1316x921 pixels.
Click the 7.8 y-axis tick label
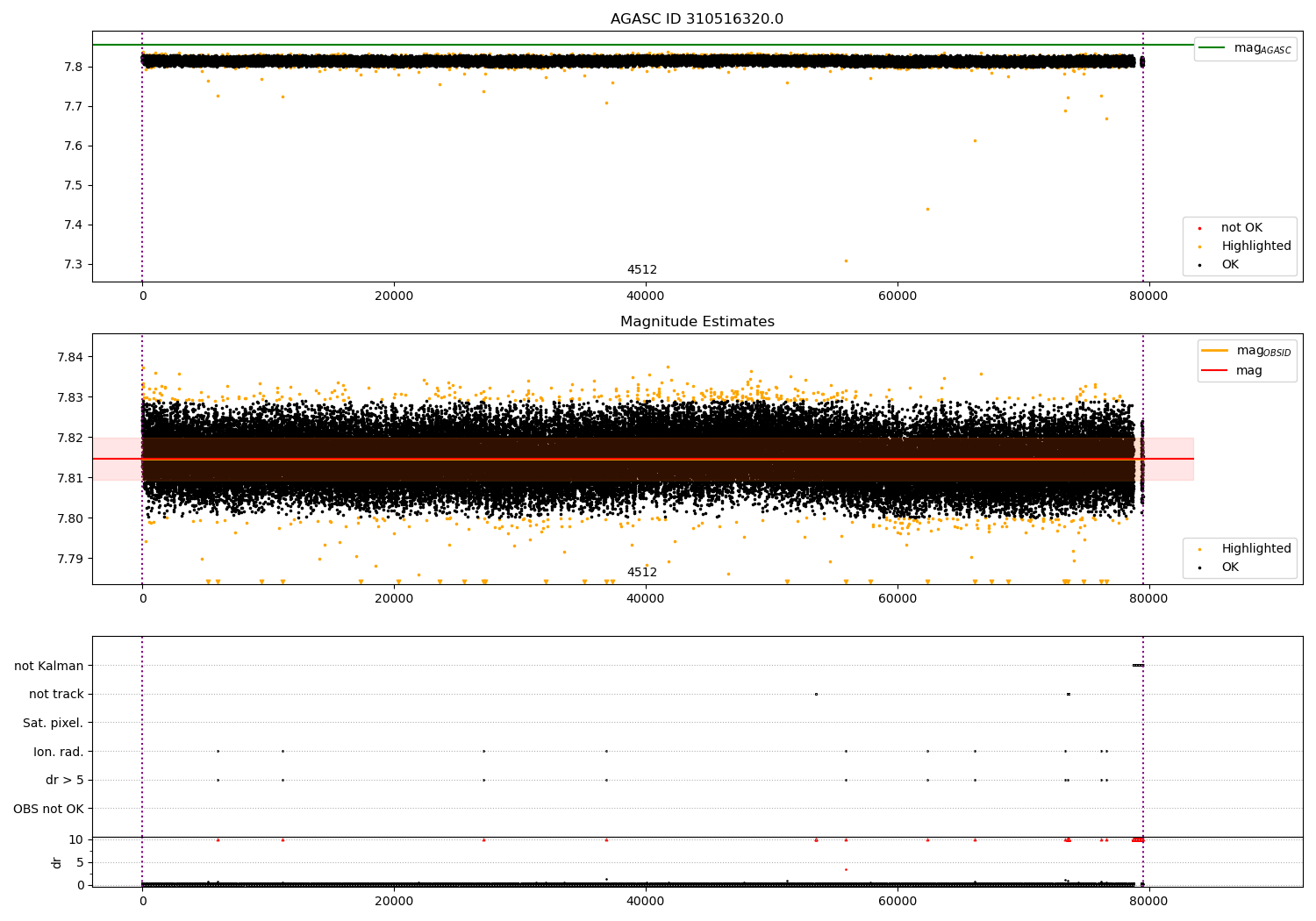[x=73, y=68]
